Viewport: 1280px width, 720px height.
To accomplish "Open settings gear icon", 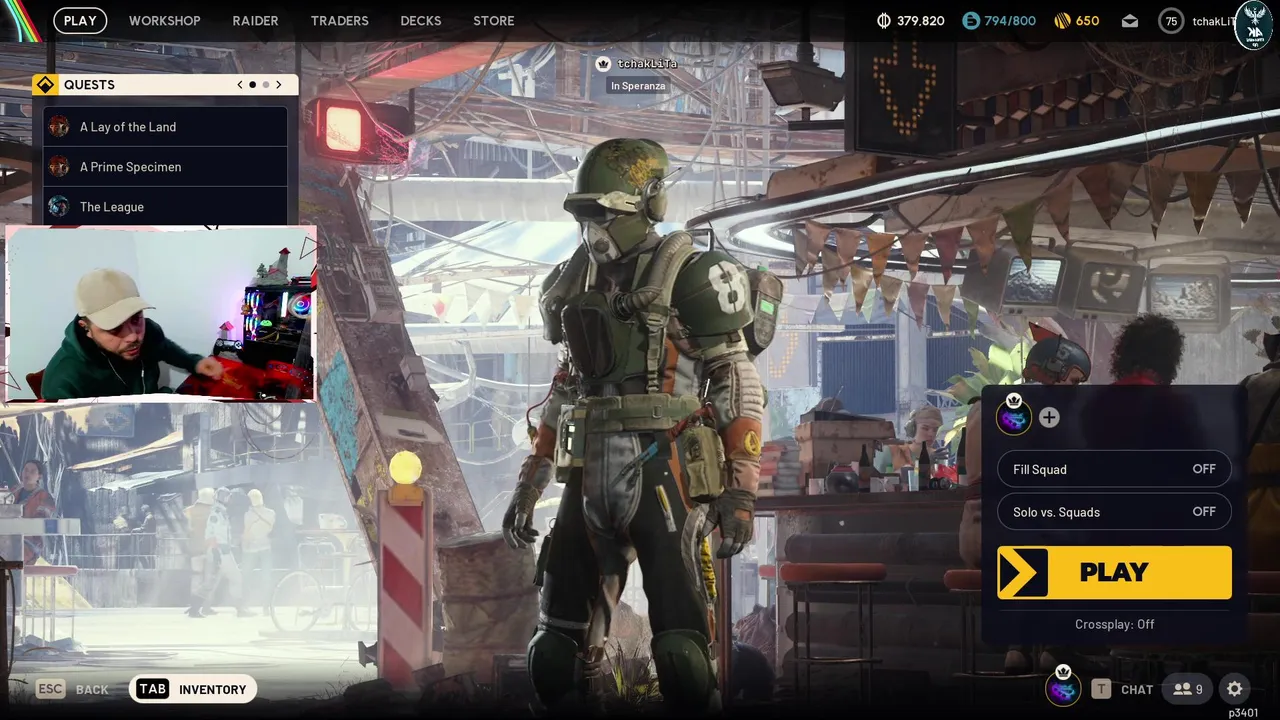I will point(1235,689).
